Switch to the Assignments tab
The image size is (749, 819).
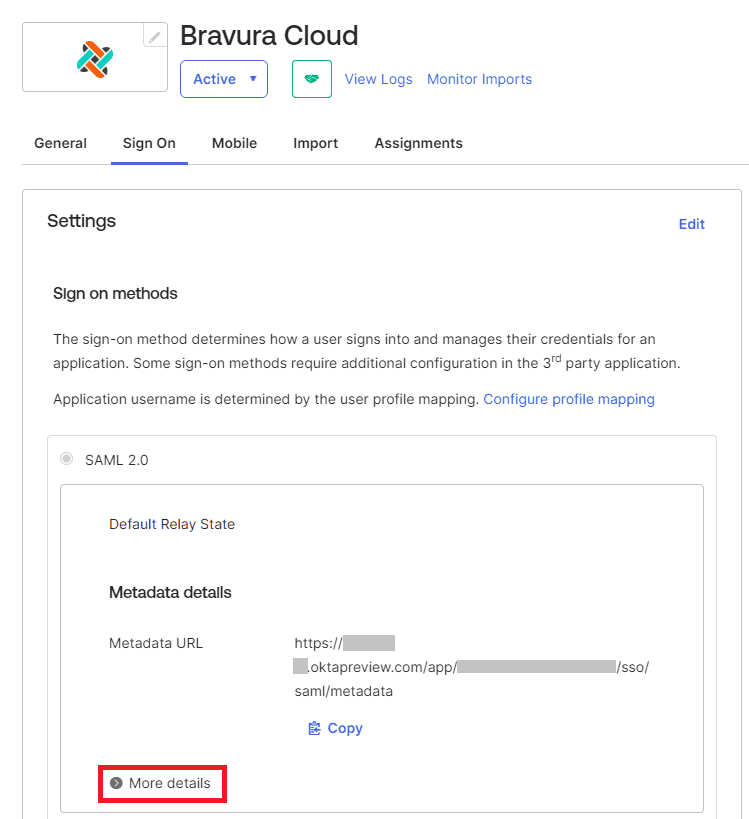pyautogui.click(x=418, y=143)
